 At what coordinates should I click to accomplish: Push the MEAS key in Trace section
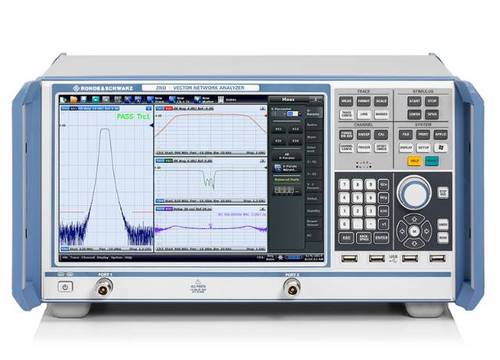pyautogui.click(x=346, y=101)
